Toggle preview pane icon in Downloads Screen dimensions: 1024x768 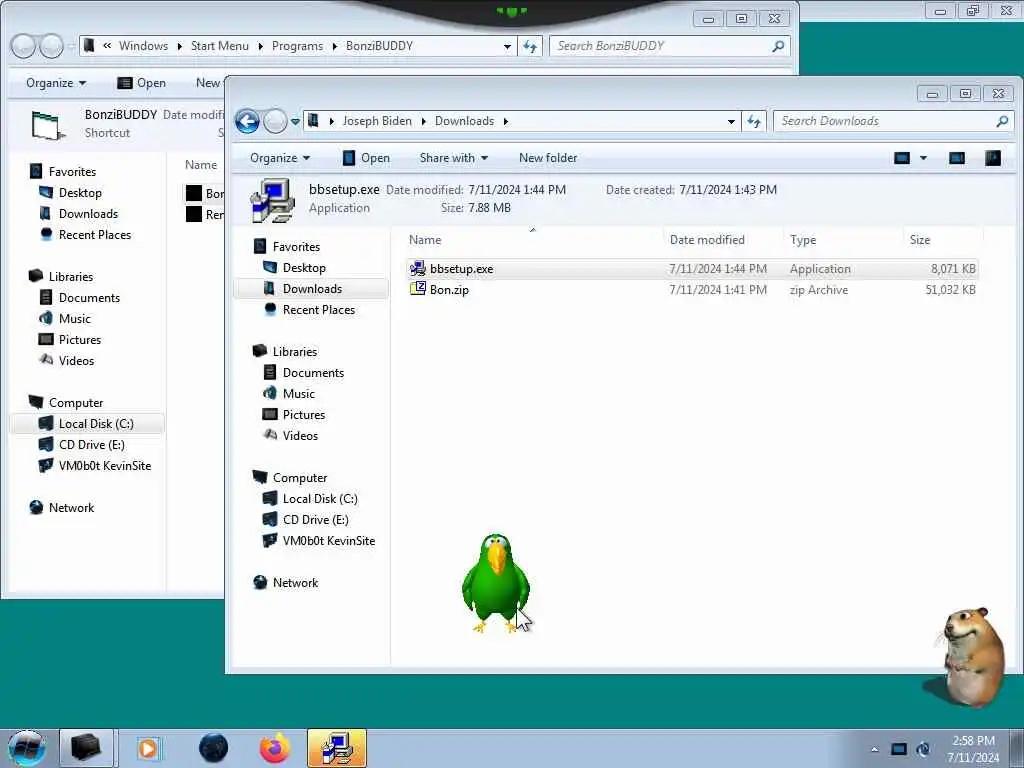(x=957, y=158)
